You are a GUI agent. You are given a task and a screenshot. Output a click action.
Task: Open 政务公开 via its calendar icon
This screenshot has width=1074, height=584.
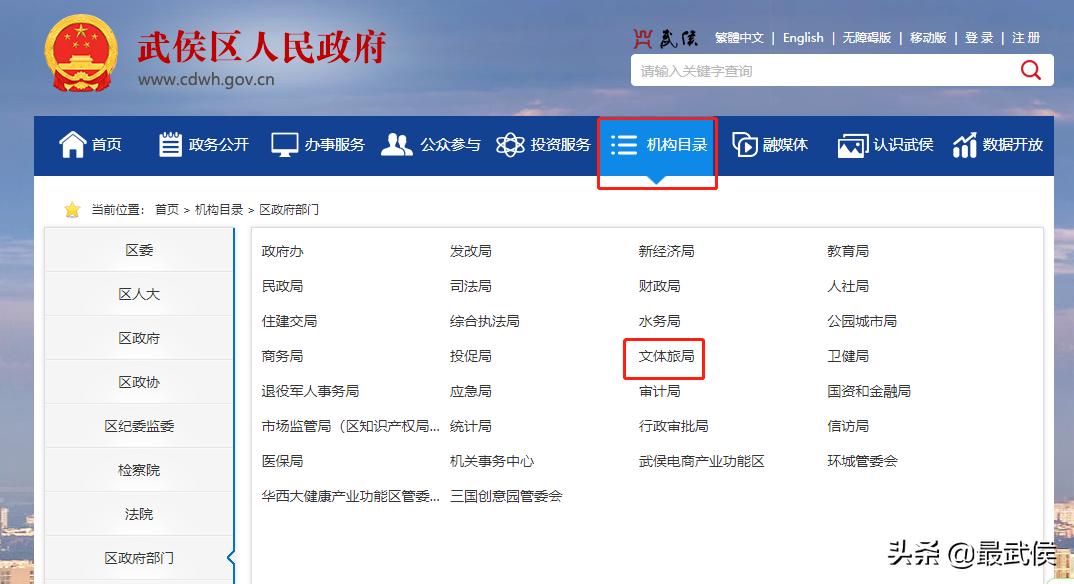(169, 143)
